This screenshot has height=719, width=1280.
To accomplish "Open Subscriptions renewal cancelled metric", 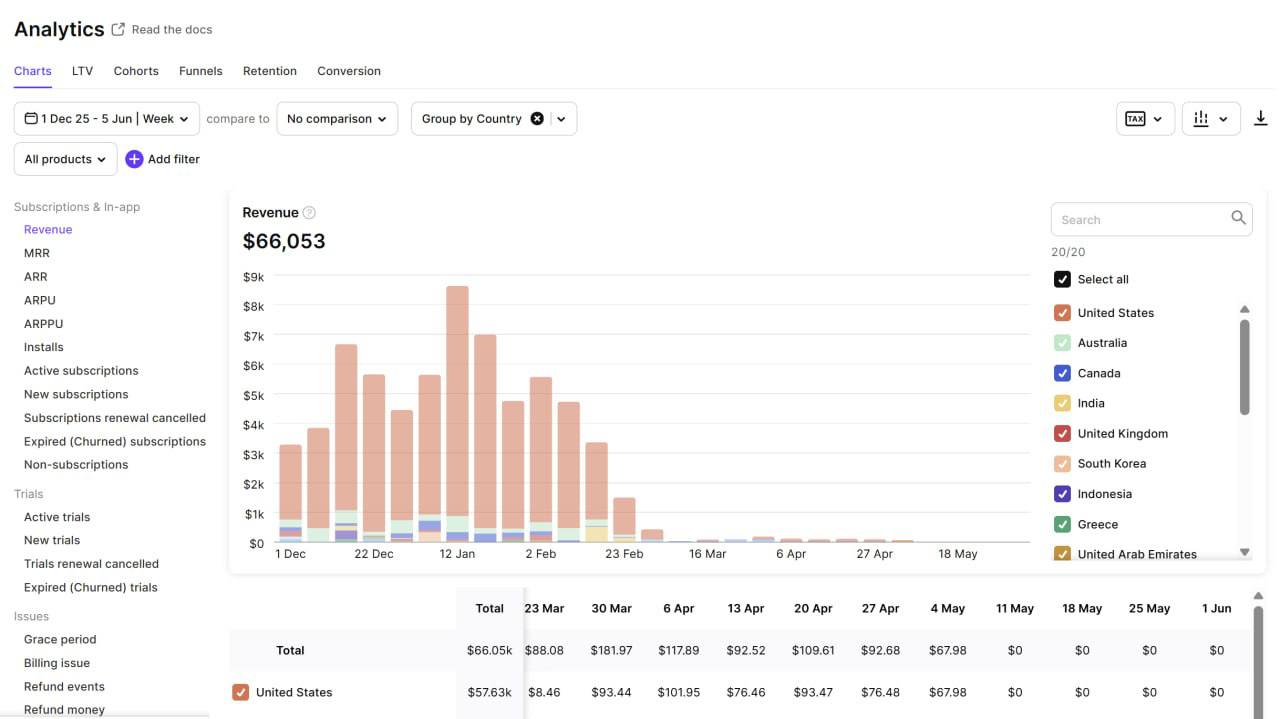I will pyautogui.click(x=115, y=418).
